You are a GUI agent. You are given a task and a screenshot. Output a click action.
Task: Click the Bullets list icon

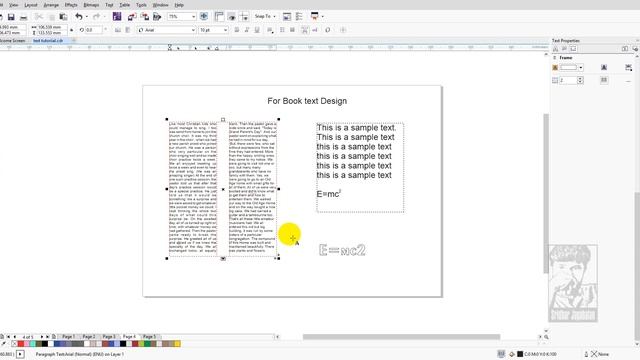(x=282, y=30)
